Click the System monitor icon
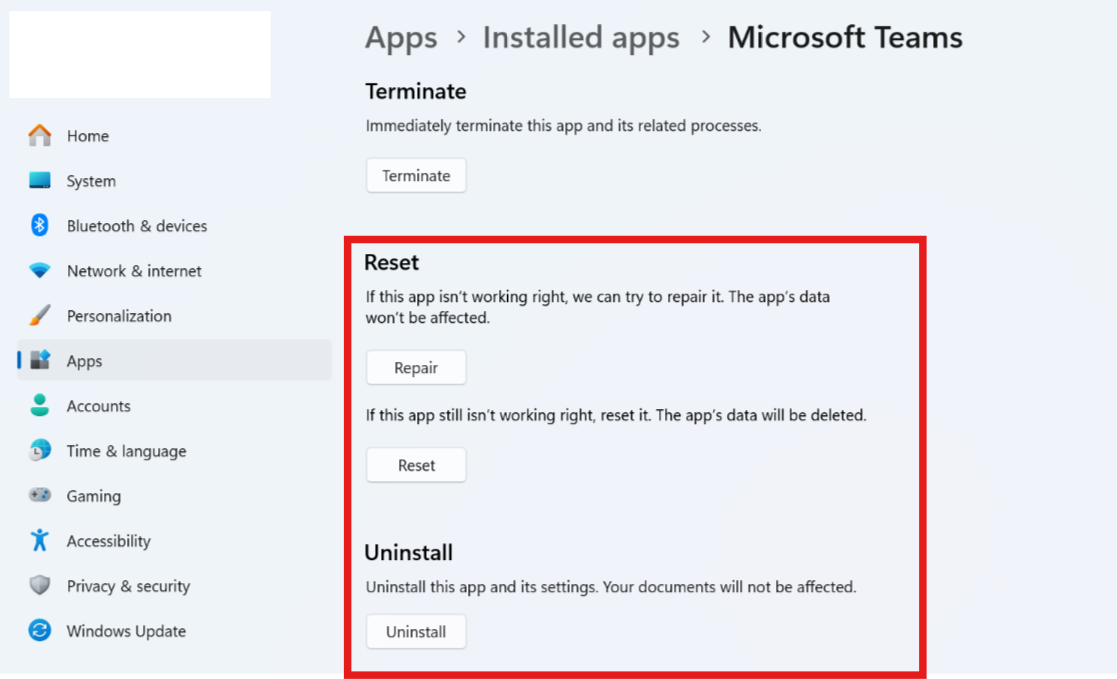 coord(40,180)
